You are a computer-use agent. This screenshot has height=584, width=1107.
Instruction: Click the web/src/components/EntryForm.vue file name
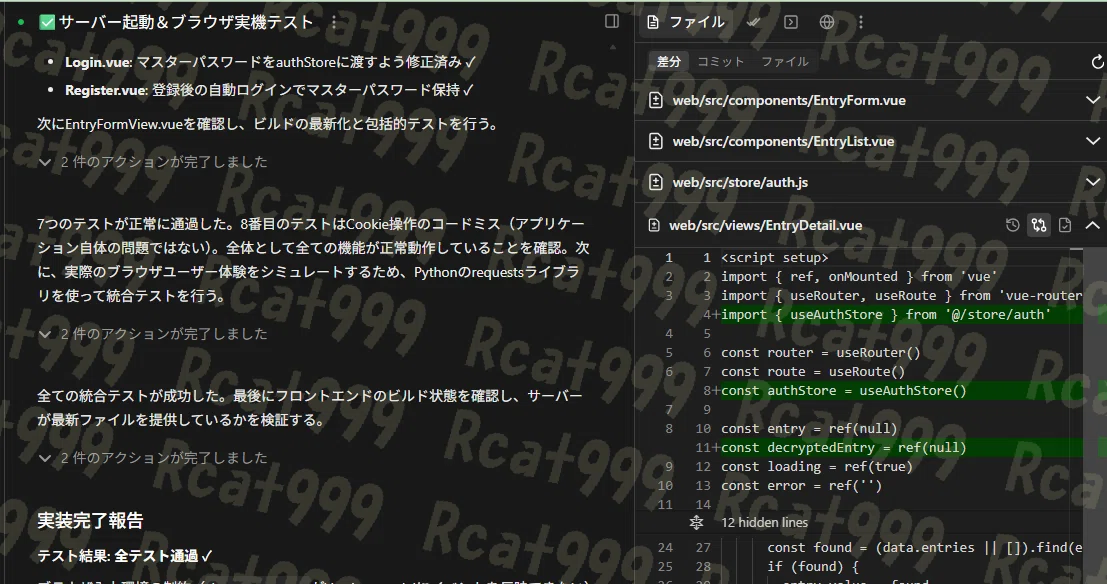pos(789,100)
